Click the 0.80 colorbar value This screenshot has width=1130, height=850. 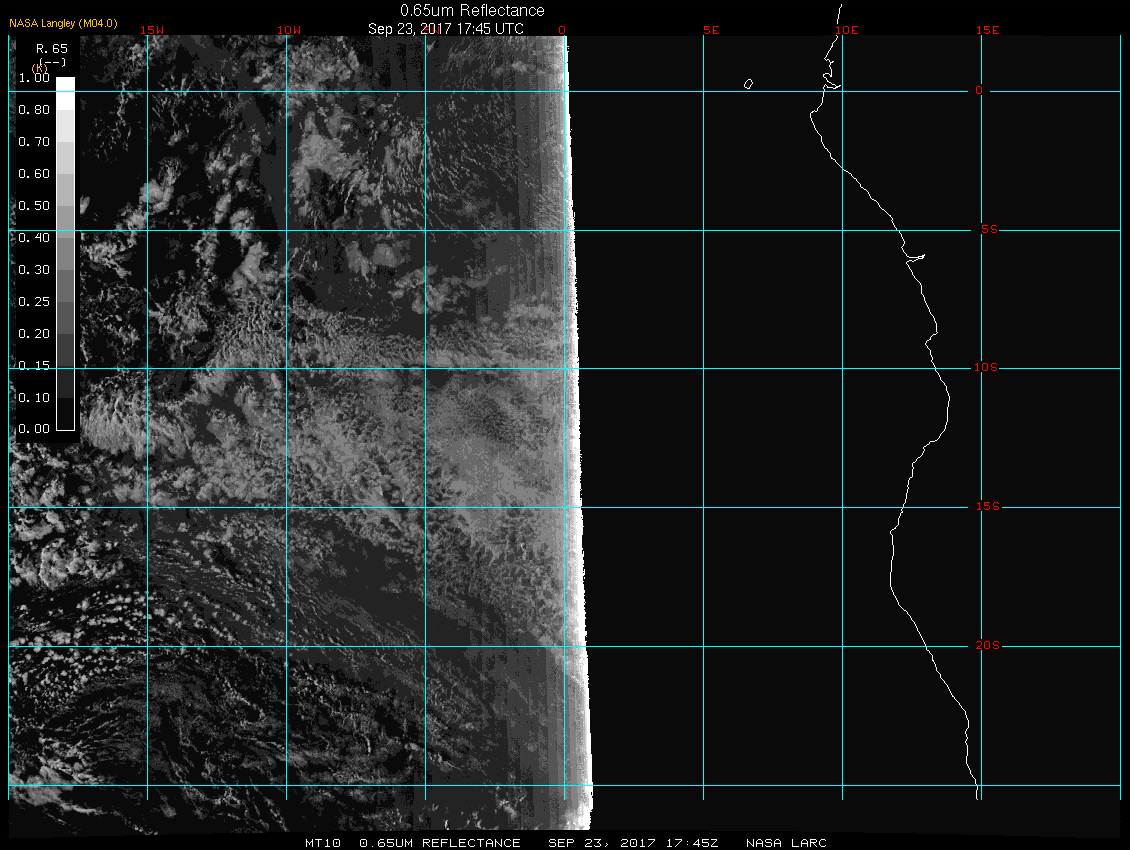(x=34, y=110)
